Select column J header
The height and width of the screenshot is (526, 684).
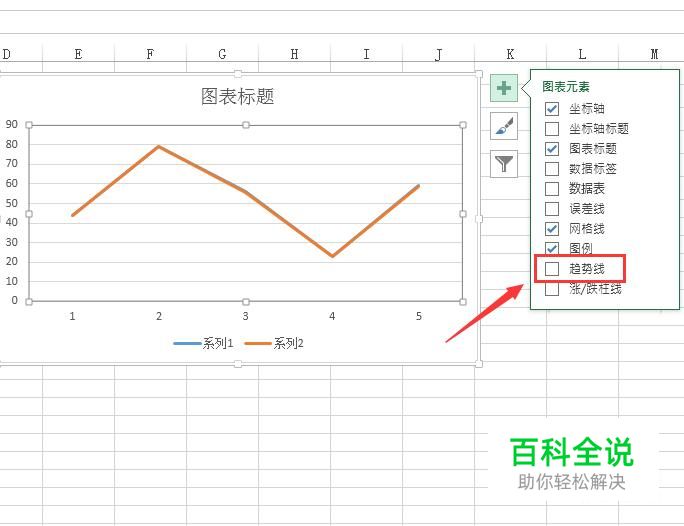pos(438,54)
